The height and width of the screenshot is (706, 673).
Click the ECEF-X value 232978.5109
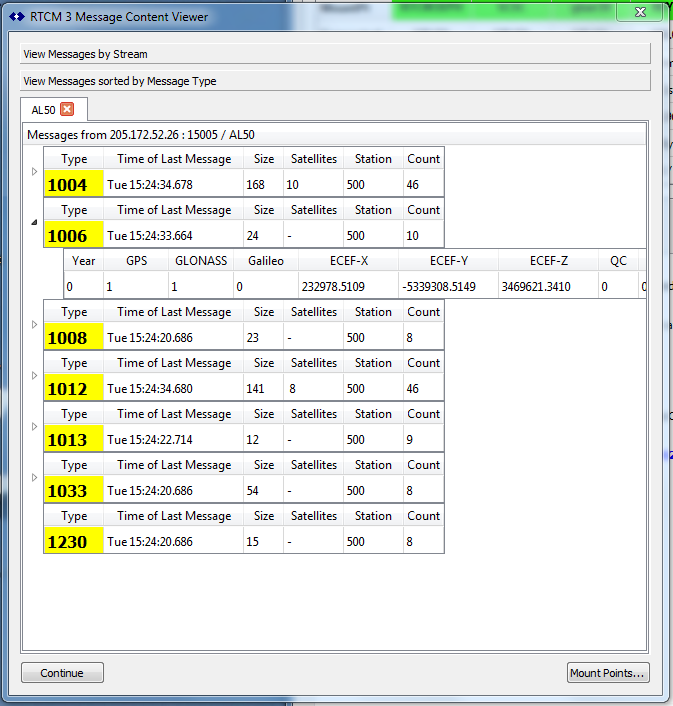pos(333,286)
